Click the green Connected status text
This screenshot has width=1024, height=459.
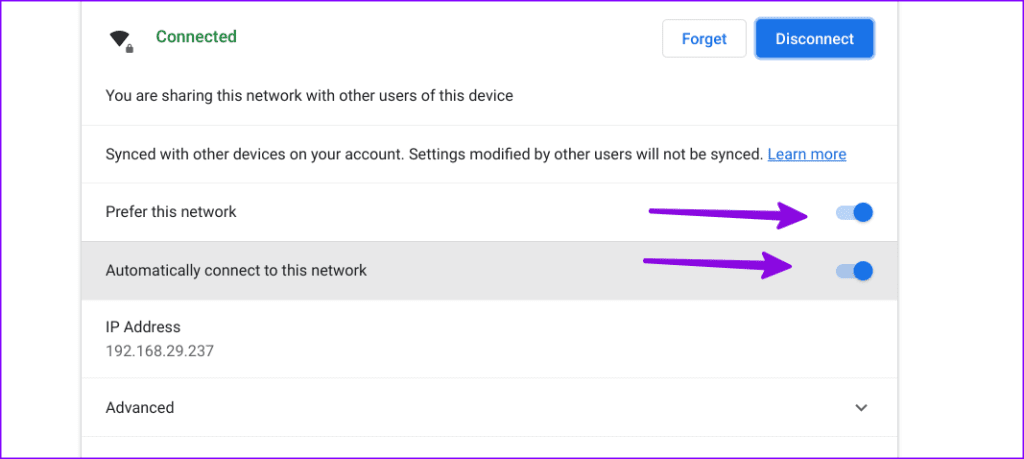pyautogui.click(x=196, y=37)
